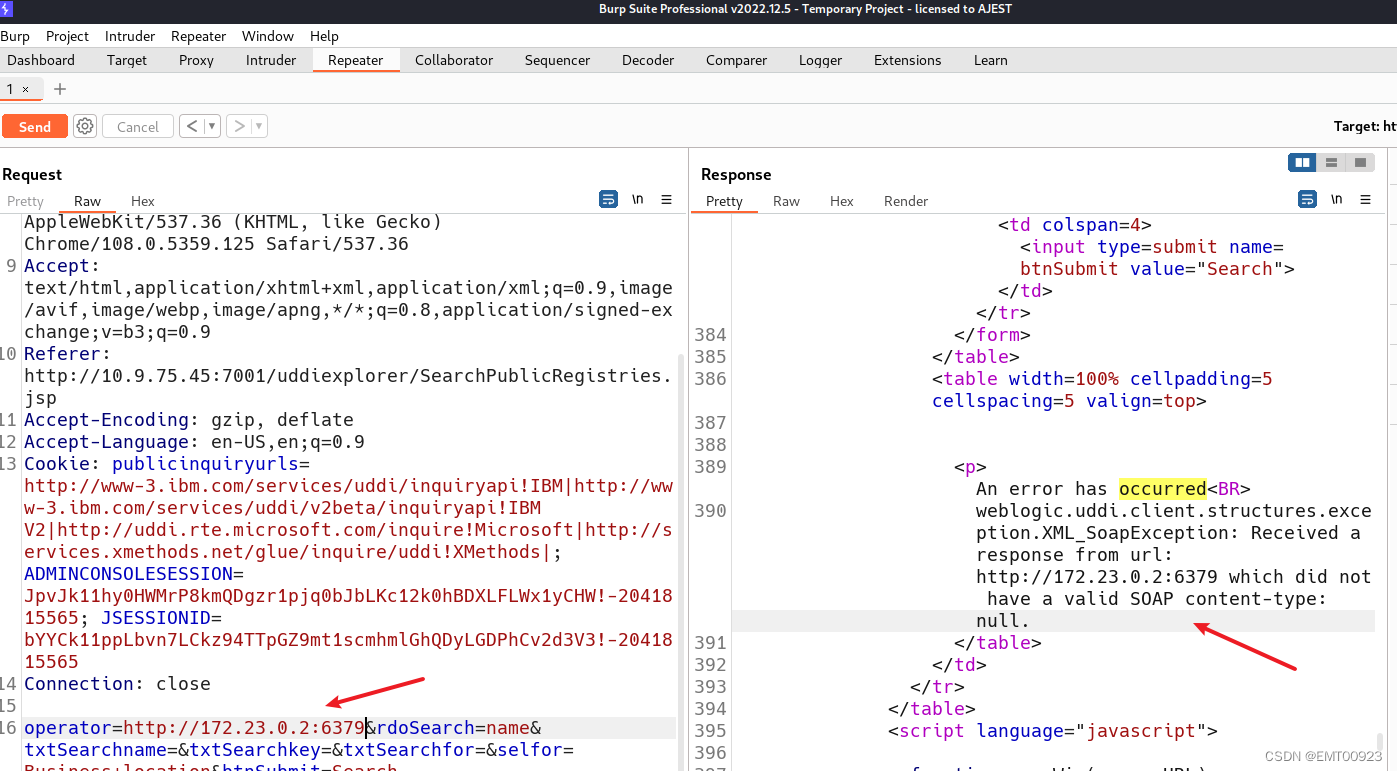Screen dimensions: 1397x771
Task: Click the script language=javascript line
Action: point(1053,731)
